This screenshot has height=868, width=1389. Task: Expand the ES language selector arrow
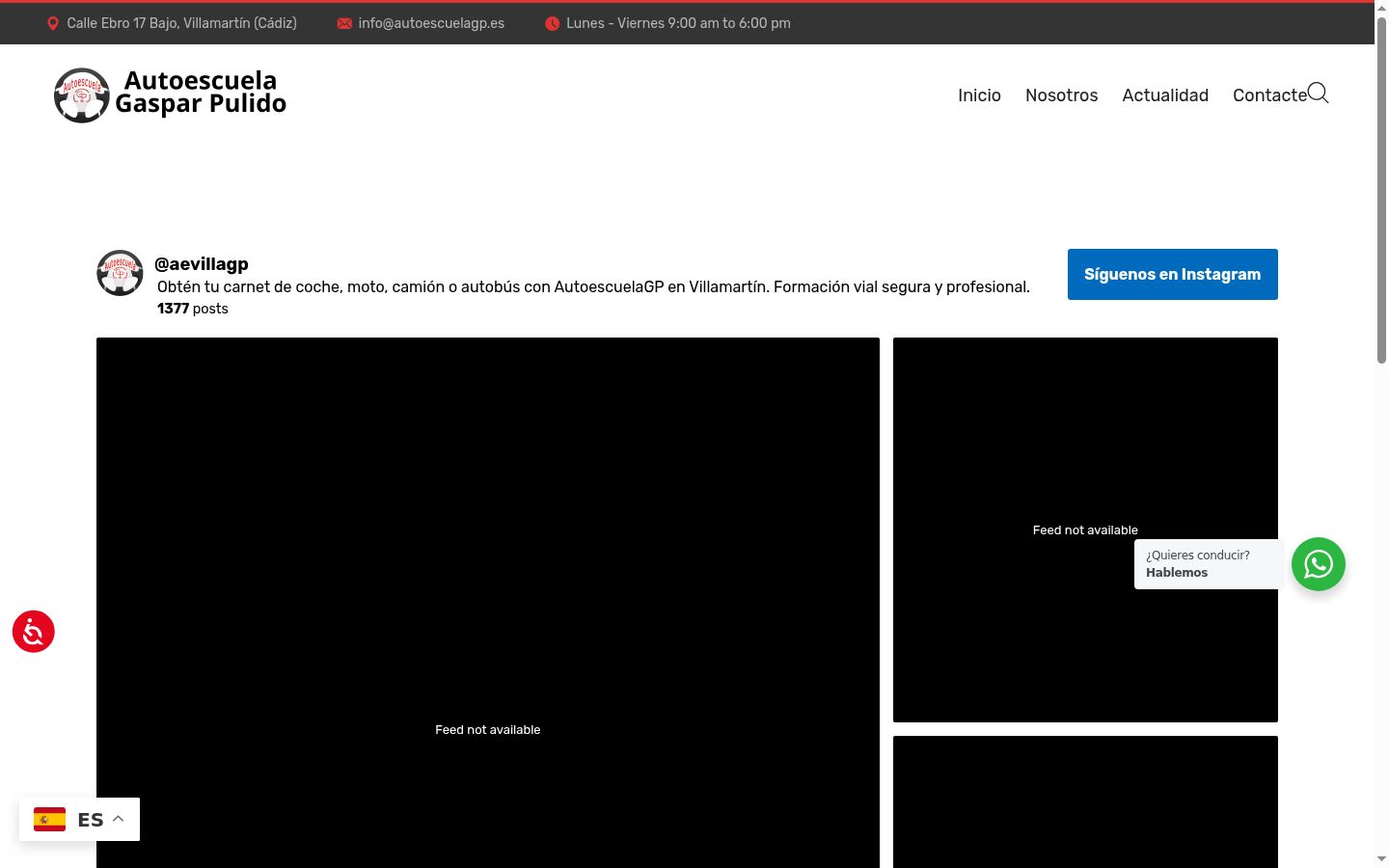click(119, 819)
